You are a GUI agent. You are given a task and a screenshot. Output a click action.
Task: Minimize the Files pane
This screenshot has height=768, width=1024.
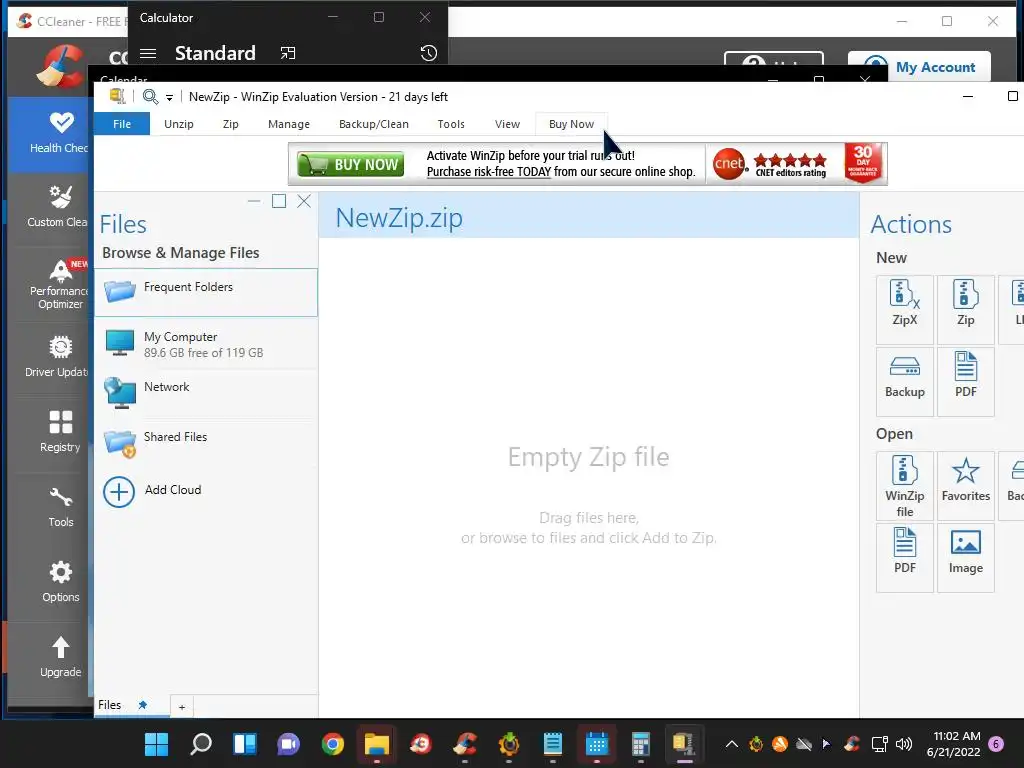[x=254, y=201]
